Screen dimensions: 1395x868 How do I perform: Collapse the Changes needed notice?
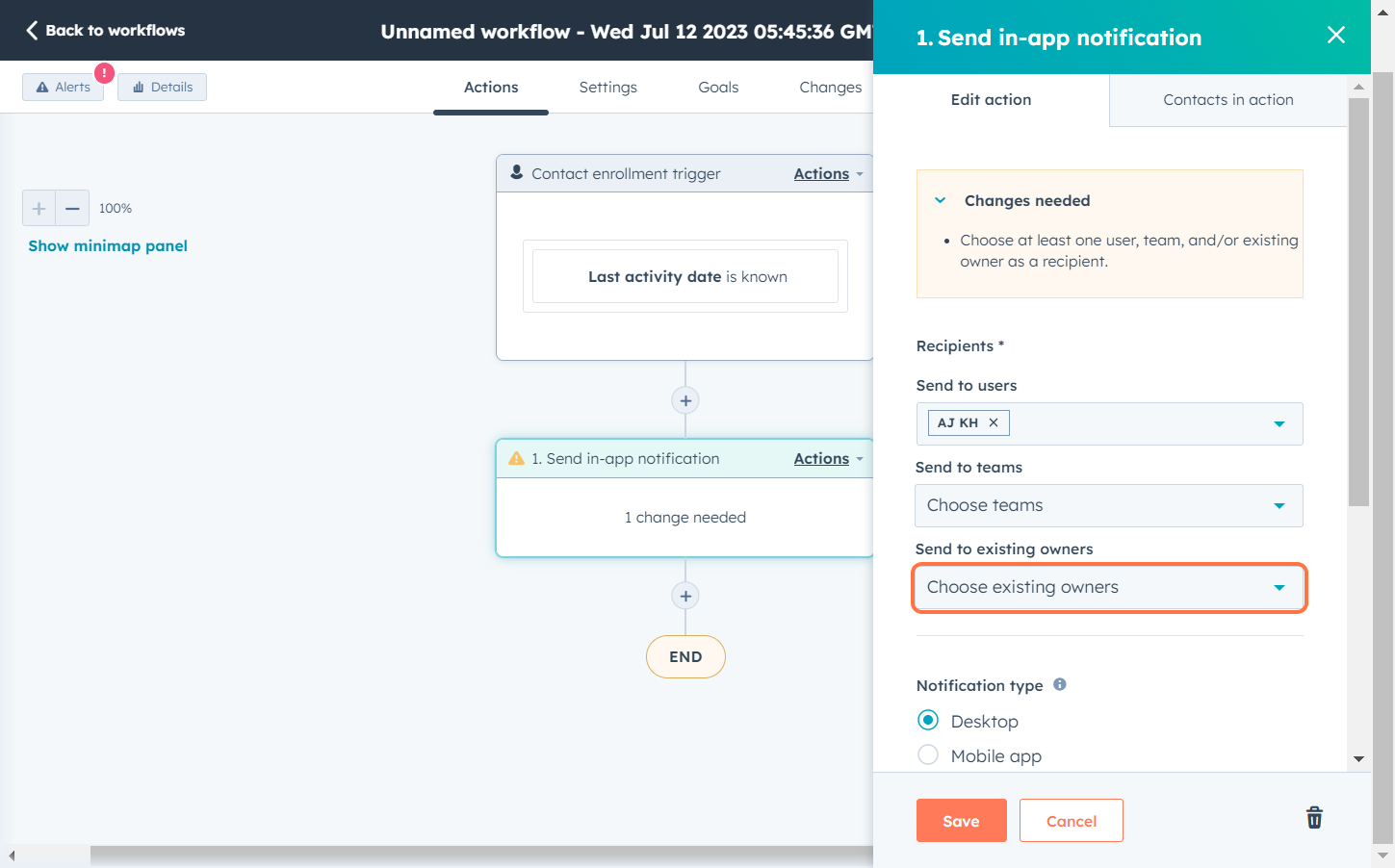pyautogui.click(x=941, y=200)
